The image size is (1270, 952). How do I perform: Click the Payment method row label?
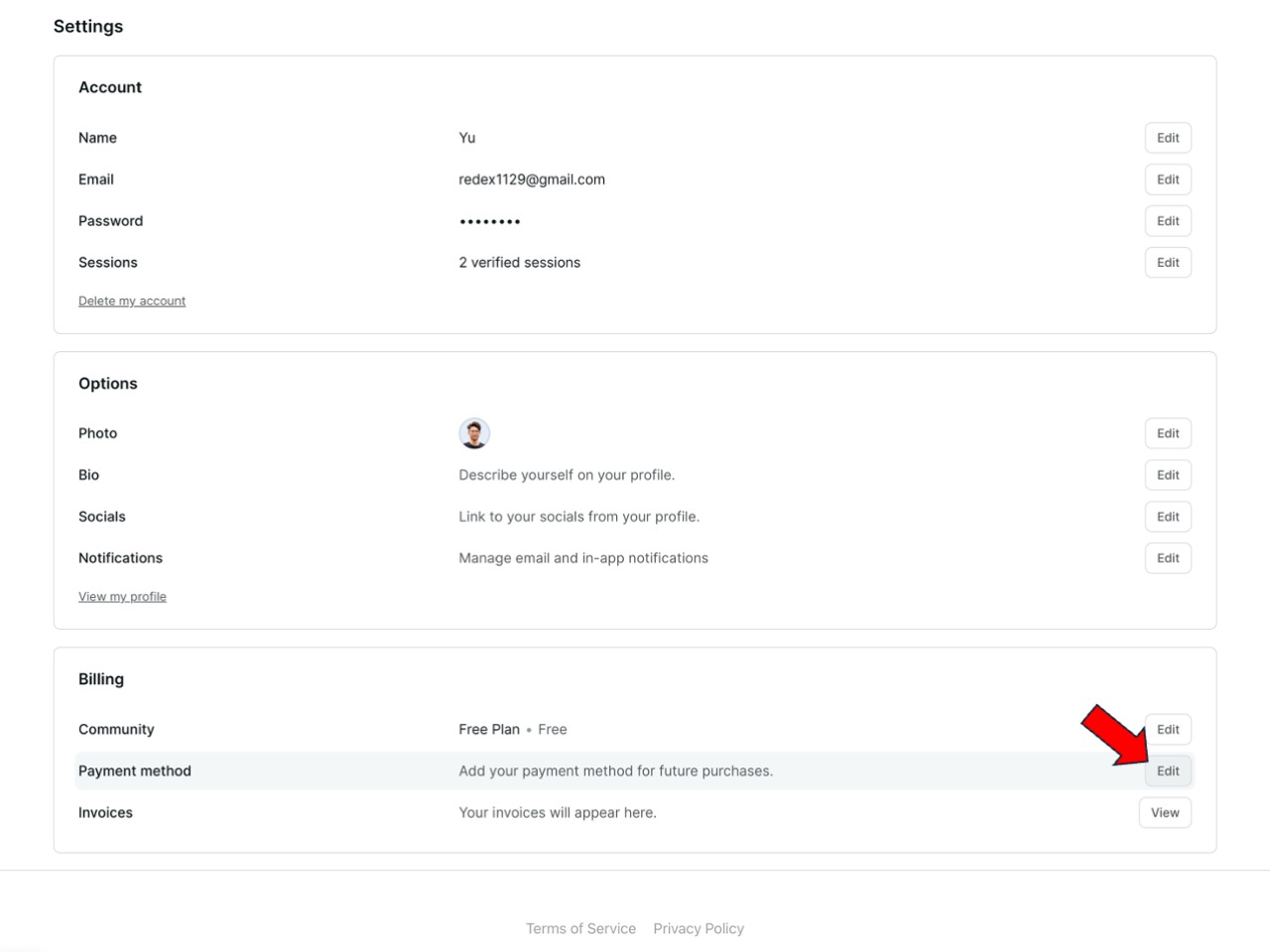[135, 772]
